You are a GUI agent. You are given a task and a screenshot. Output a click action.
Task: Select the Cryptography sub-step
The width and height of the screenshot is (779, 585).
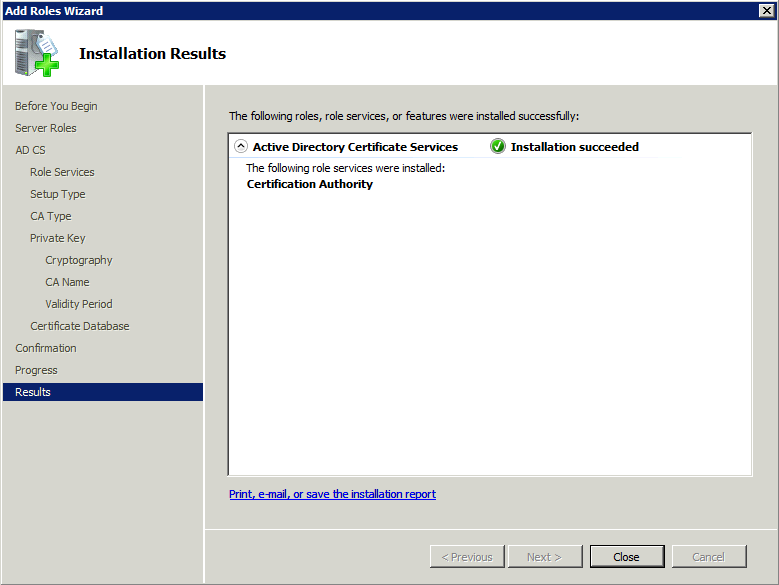click(79, 260)
